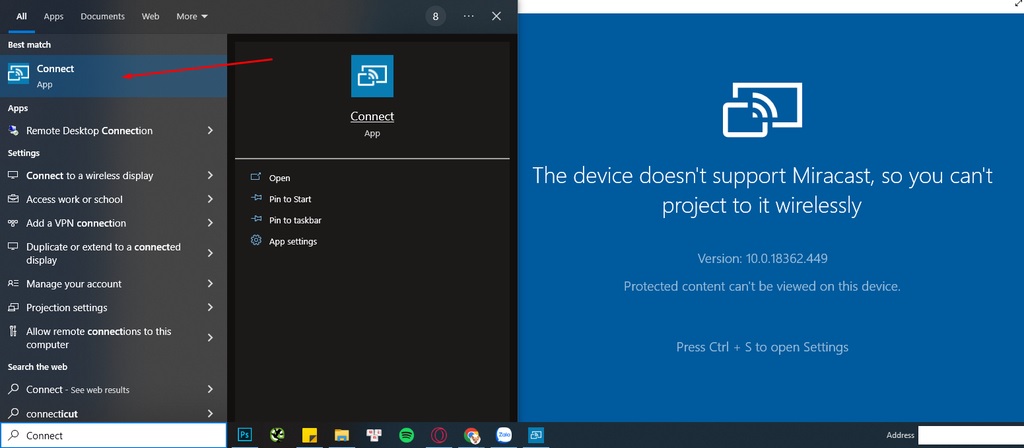1024x448 pixels.
Task: Open Zalo from the taskbar
Action: pos(504,435)
